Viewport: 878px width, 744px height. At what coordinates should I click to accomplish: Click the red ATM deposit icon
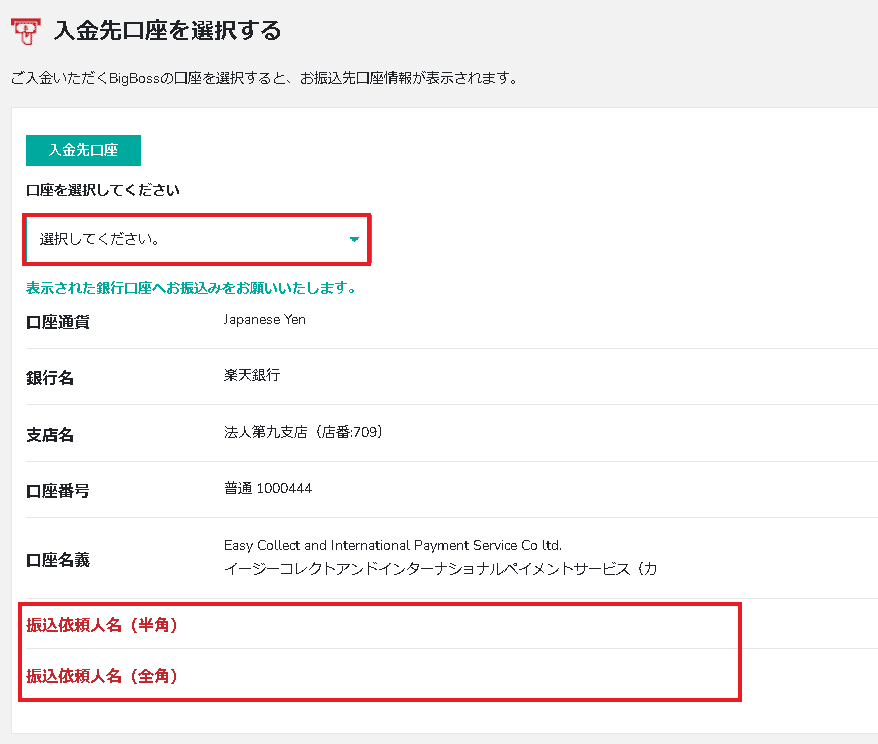26,31
